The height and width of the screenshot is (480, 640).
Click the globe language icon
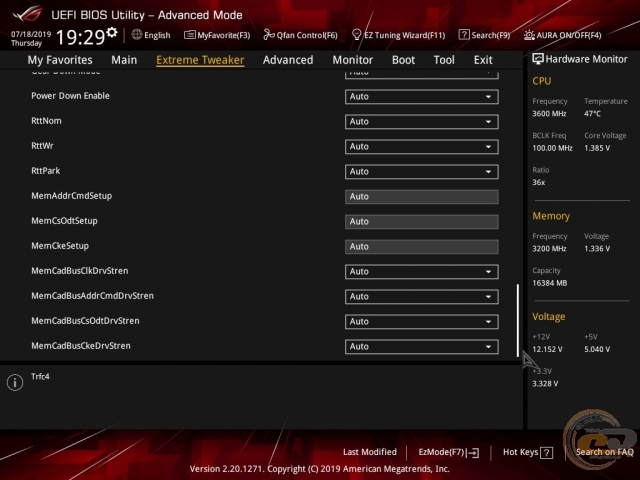click(137, 35)
